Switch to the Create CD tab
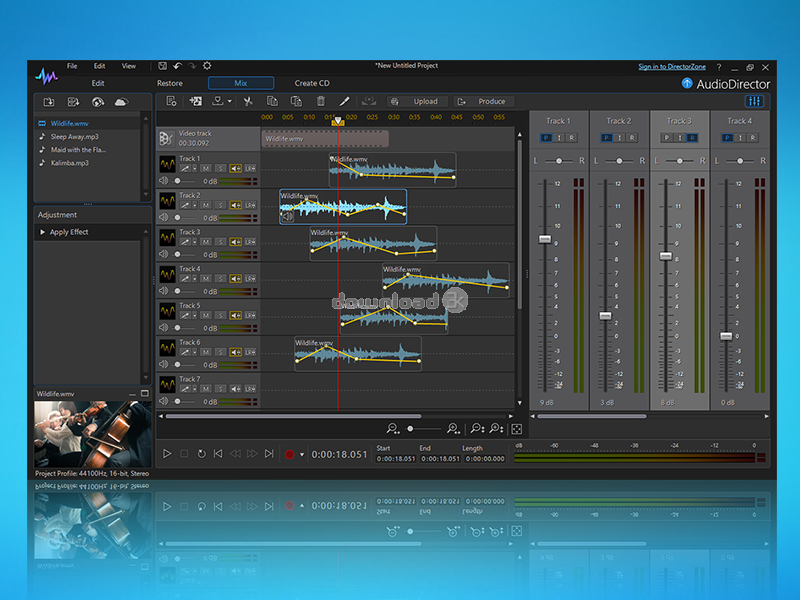The image size is (800, 600). [x=312, y=83]
